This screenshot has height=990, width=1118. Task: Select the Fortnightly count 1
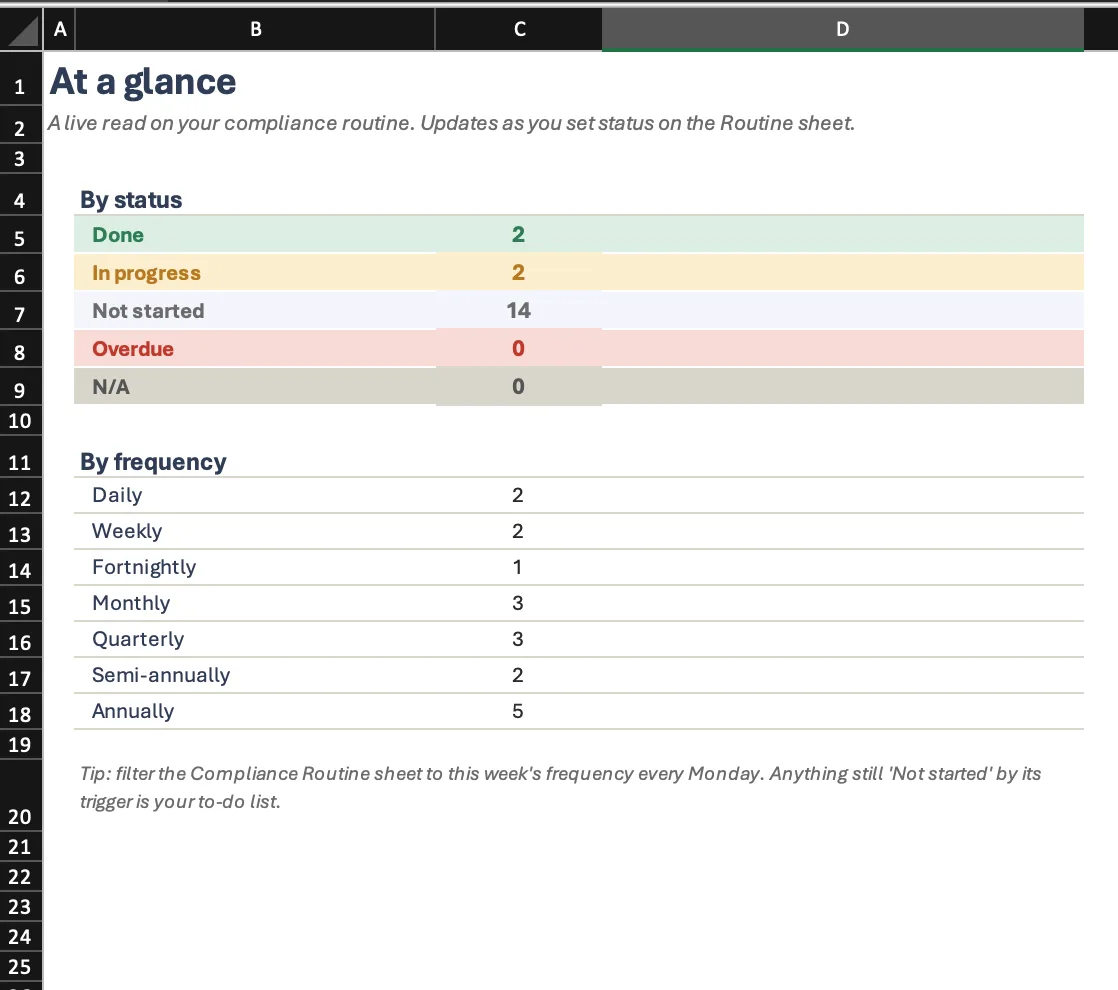[518, 567]
